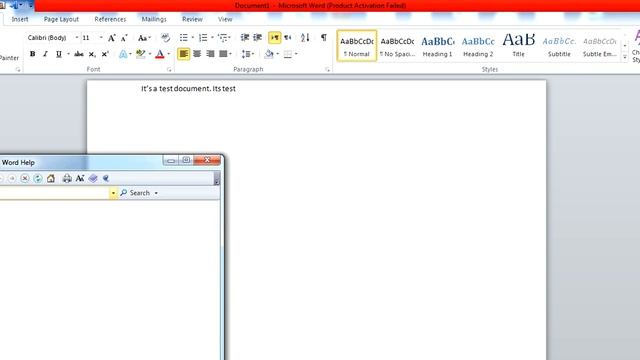640x360 pixels.
Task: Click Change Font Size icon in Word Help
Action: click(x=80, y=178)
